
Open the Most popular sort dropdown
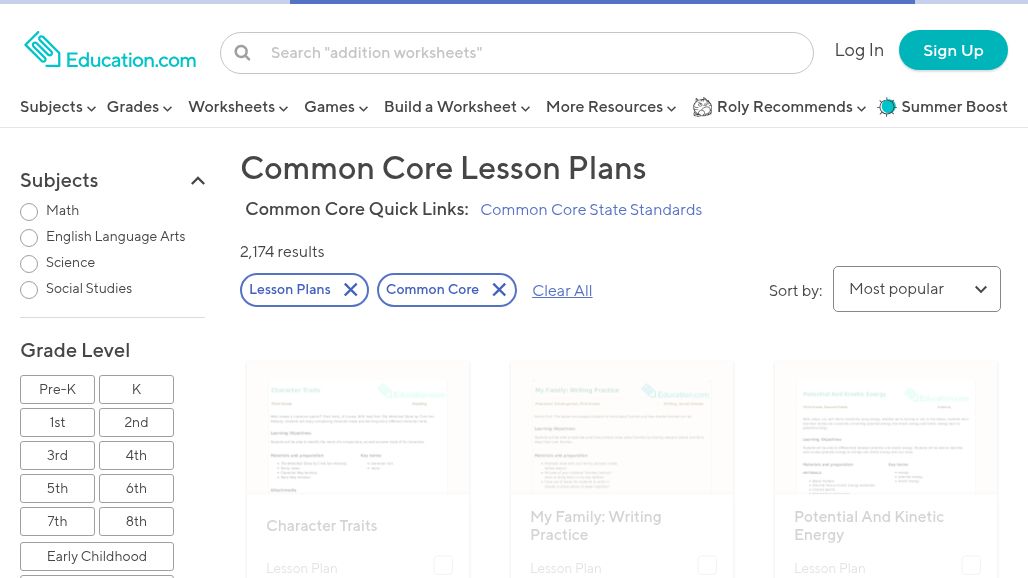tap(917, 289)
